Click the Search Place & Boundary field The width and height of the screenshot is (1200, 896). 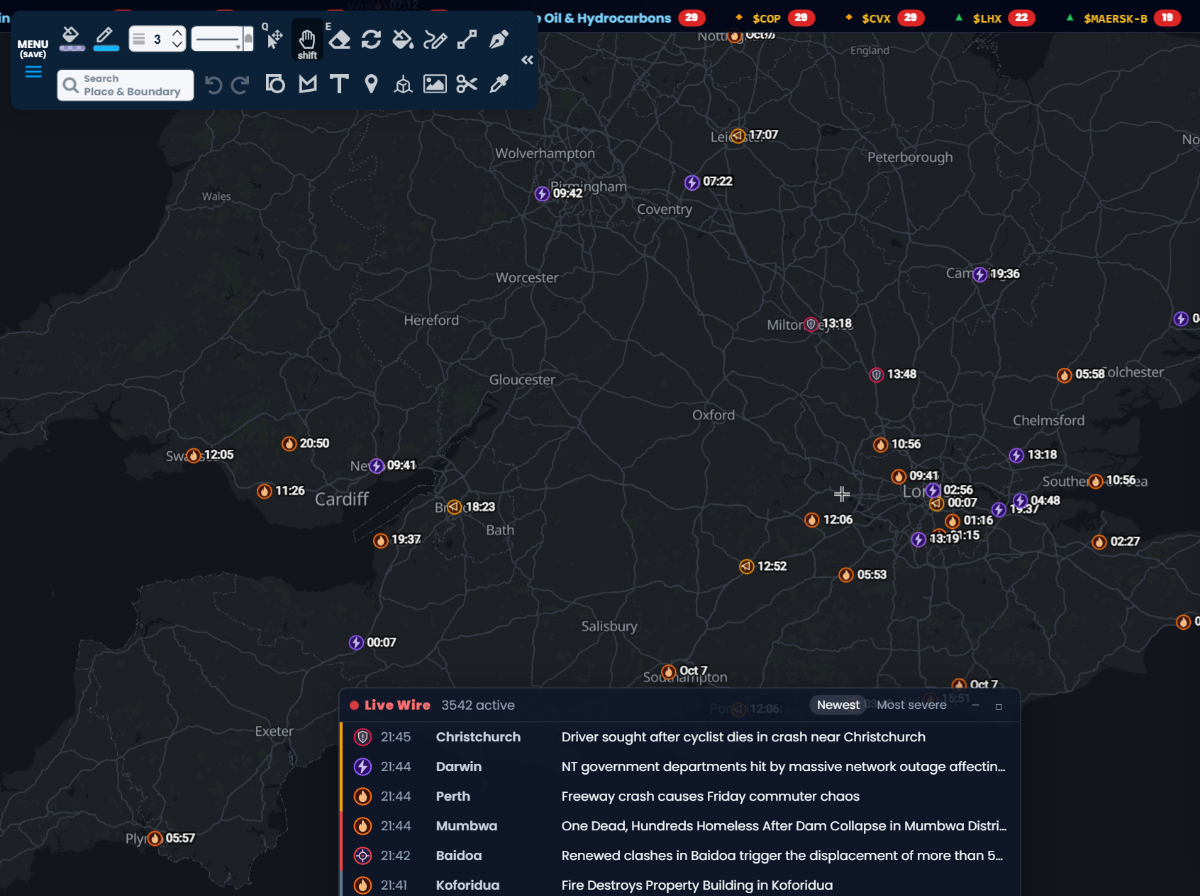pos(126,85)
